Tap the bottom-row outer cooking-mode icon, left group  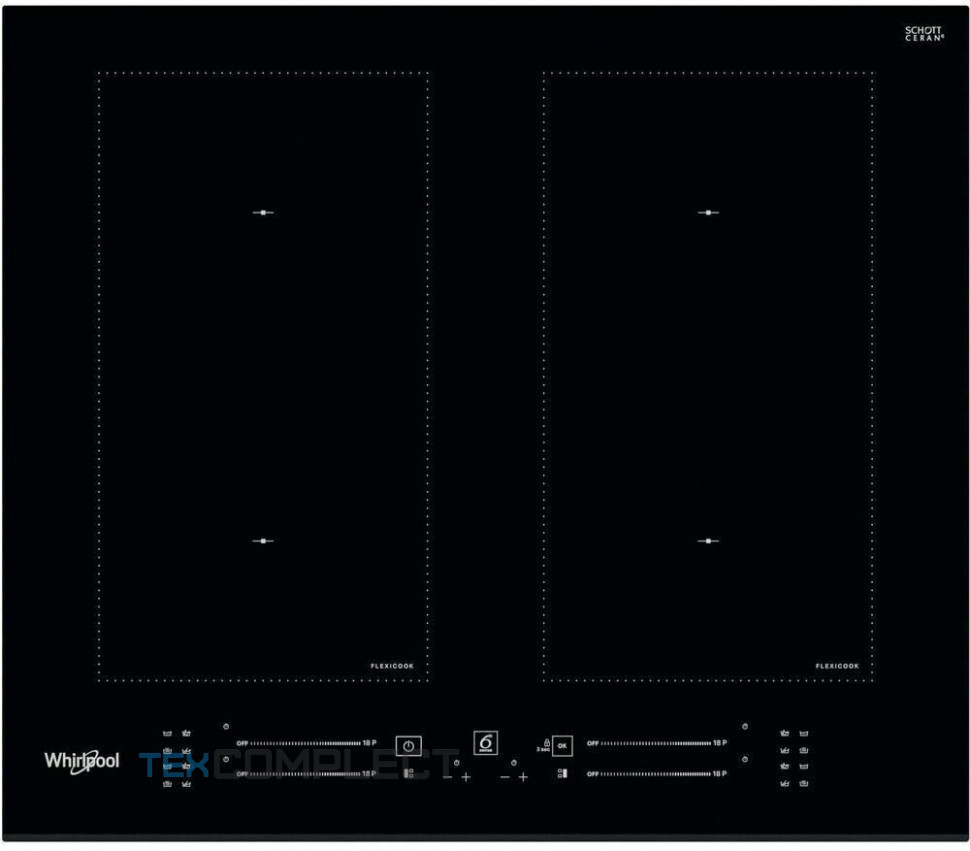167,784
